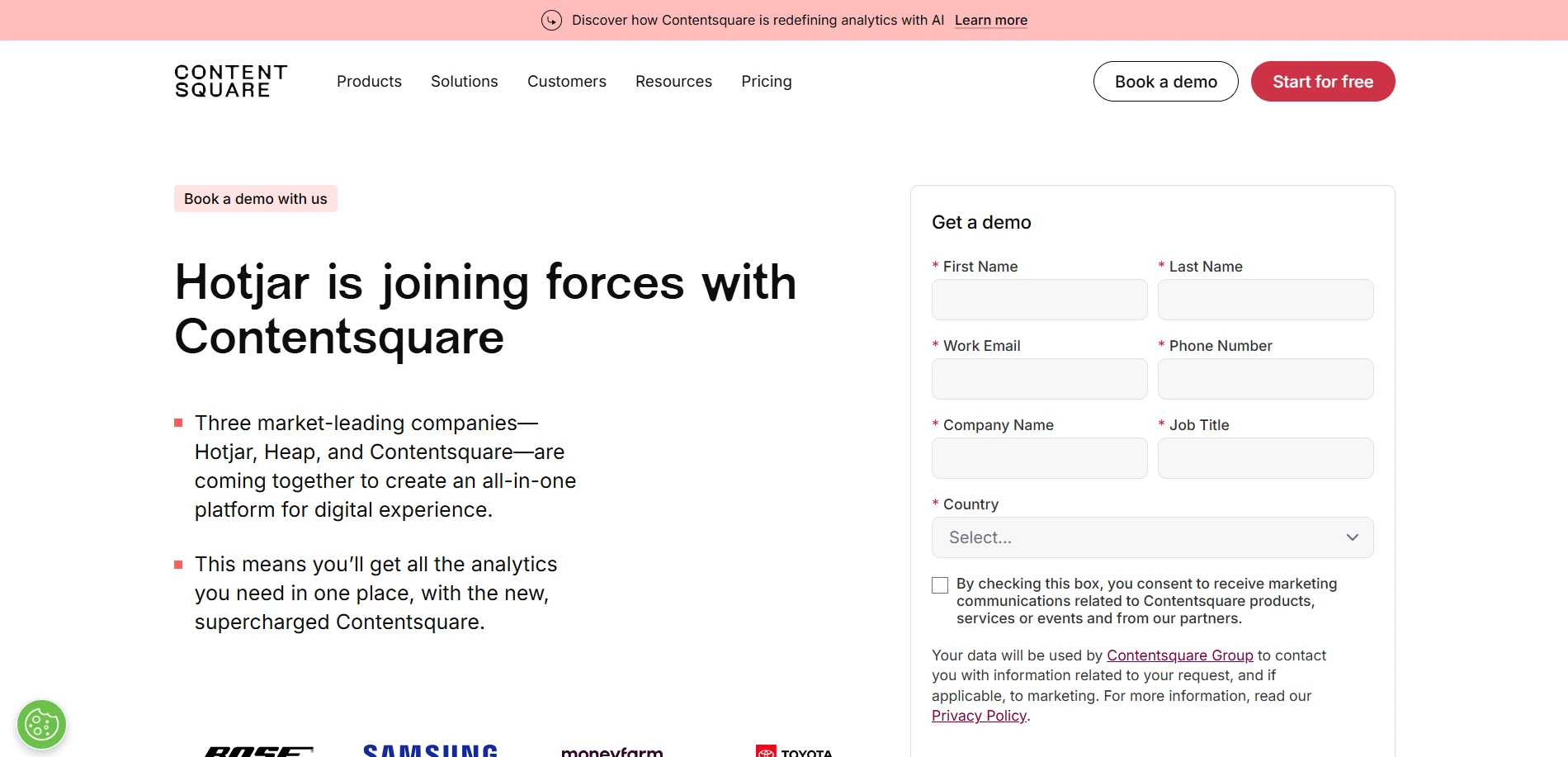Click the Contentsquare logo
1568x757 pixels.
pos(231,81)
